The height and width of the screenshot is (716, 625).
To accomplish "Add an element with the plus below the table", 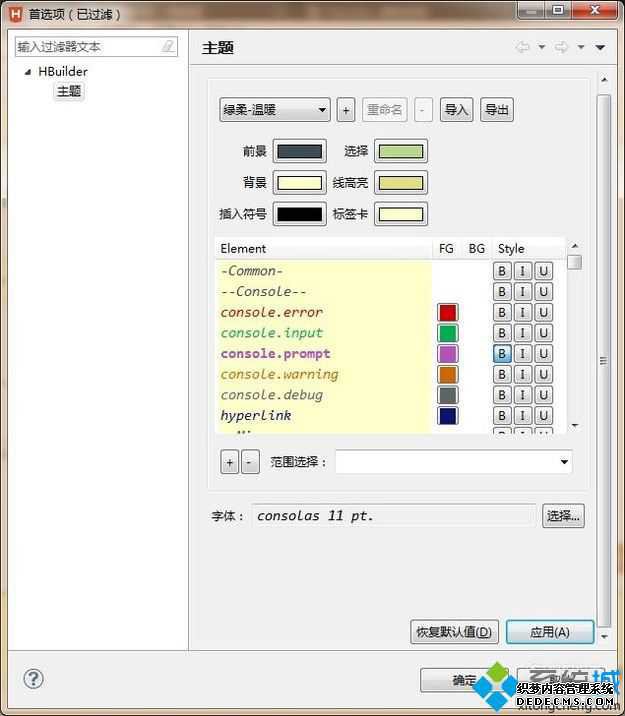I will tap(230, 462).
